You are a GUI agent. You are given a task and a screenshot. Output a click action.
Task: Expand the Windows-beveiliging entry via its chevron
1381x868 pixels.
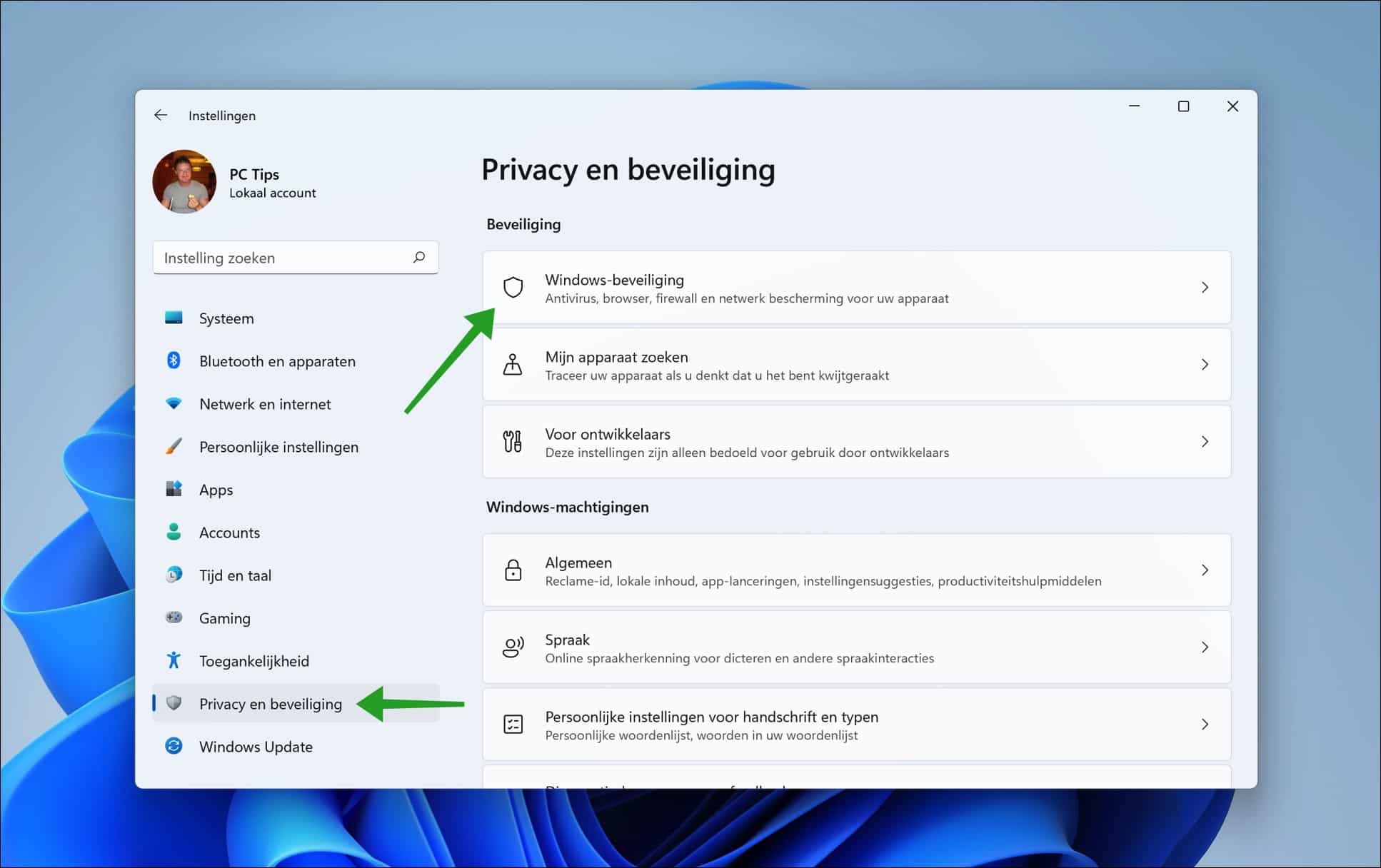coord(1205,288)
